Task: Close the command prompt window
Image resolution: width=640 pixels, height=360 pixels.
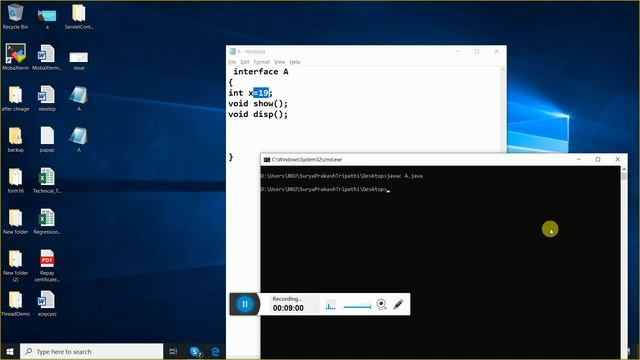Action: pos(618,160)
